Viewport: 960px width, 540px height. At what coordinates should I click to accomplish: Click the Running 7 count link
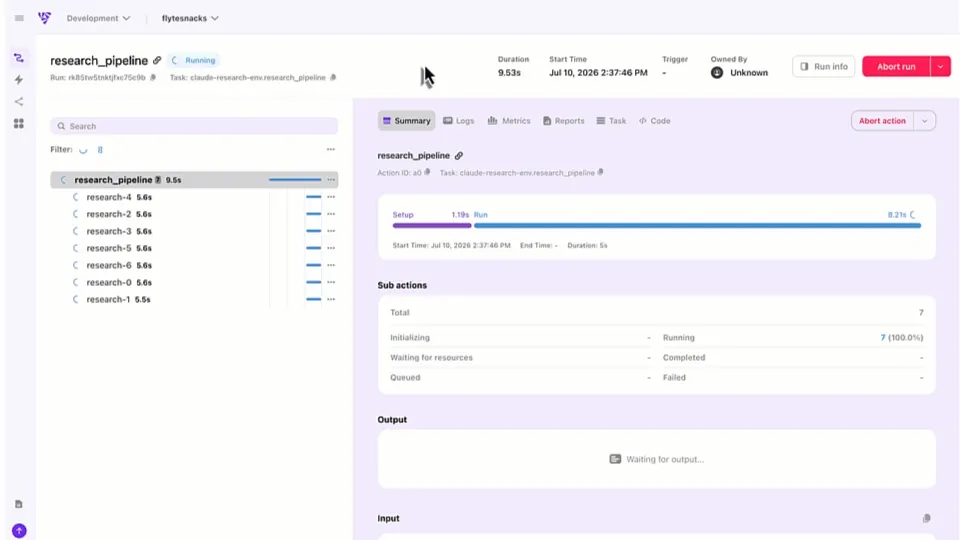883,338
